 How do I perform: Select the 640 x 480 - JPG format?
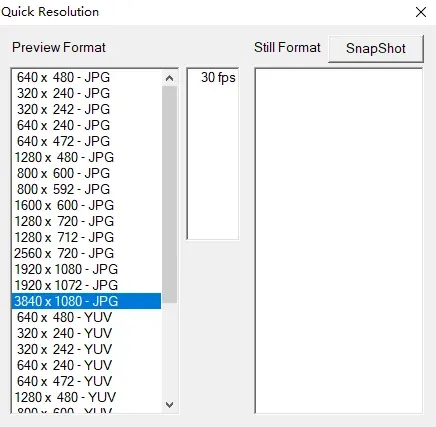pyautogui.click(x=87, y=77)
